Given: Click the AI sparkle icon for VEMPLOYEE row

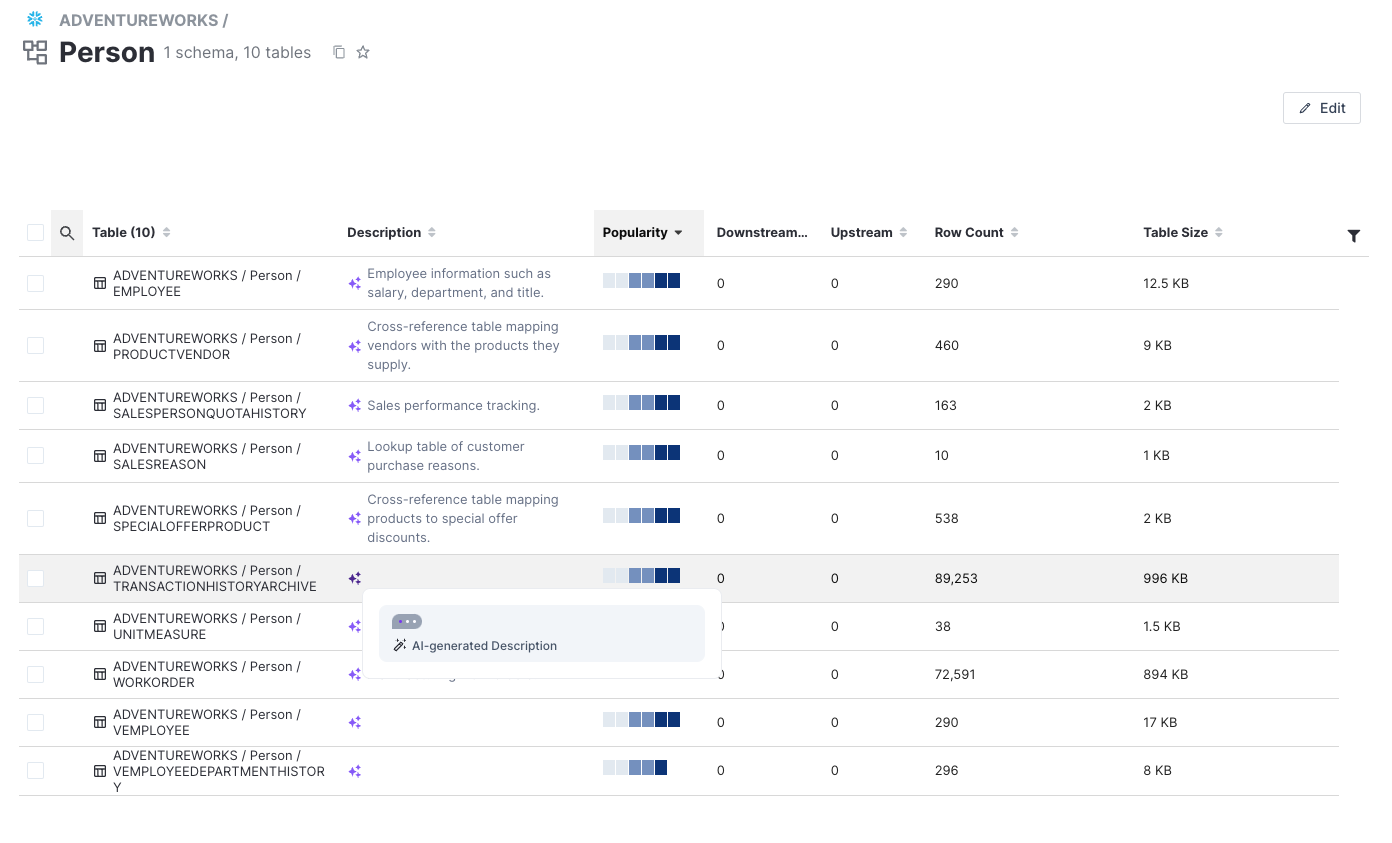Looking at the screenshot, I should coord(354,722).
